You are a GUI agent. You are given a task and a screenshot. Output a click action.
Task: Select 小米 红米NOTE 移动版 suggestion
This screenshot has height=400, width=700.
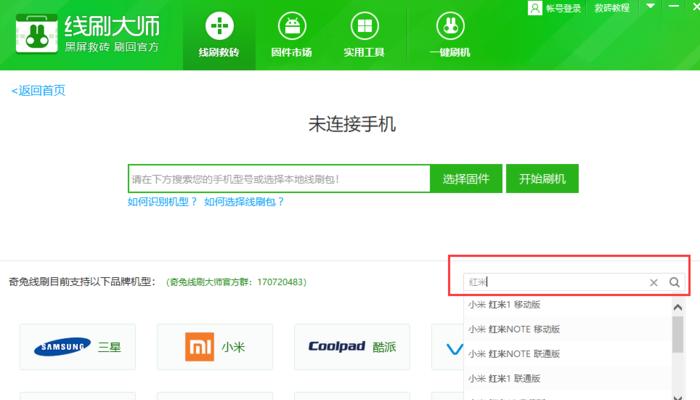tap(567, 329)
